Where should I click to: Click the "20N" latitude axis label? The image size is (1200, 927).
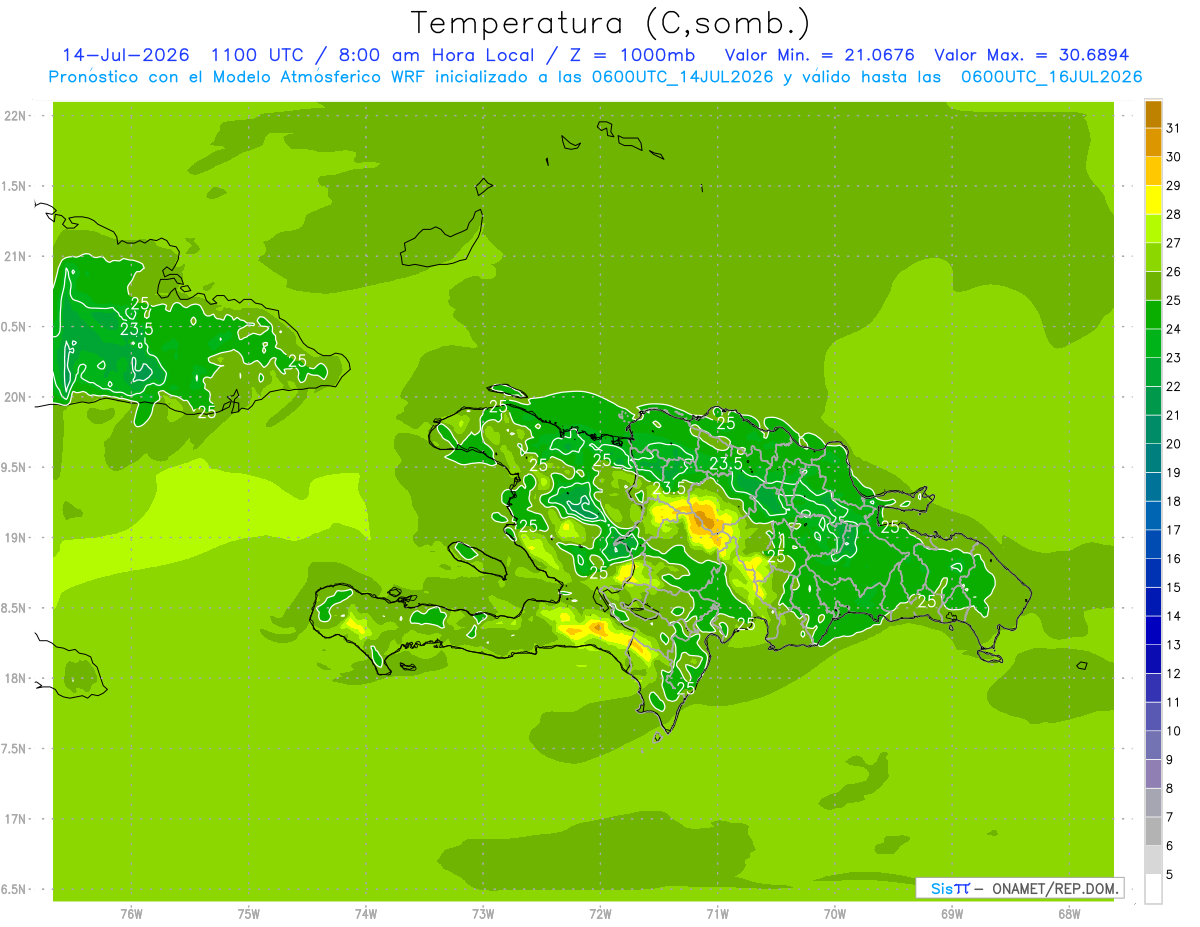(17, 397)
